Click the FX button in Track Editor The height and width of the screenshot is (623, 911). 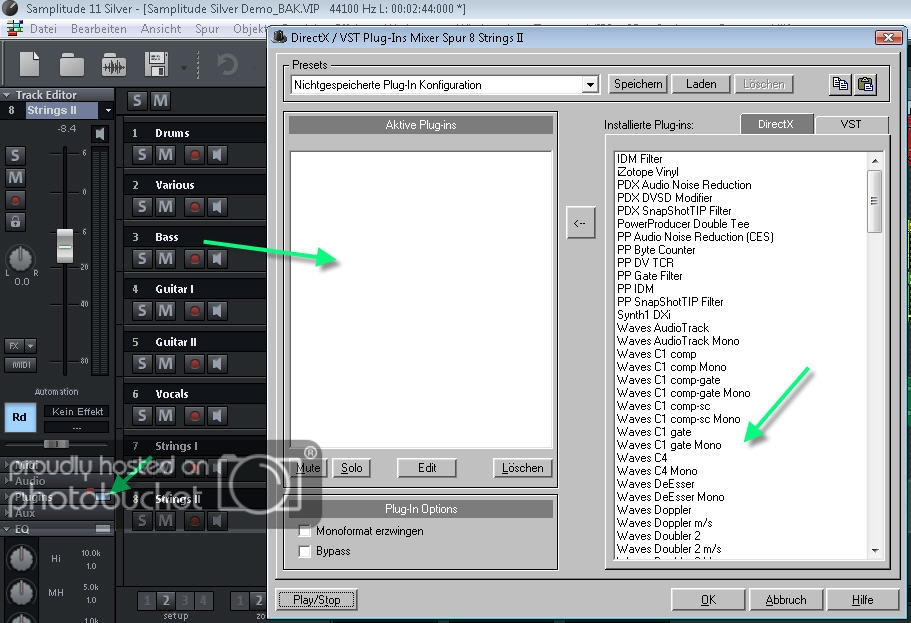coord(14,346)
